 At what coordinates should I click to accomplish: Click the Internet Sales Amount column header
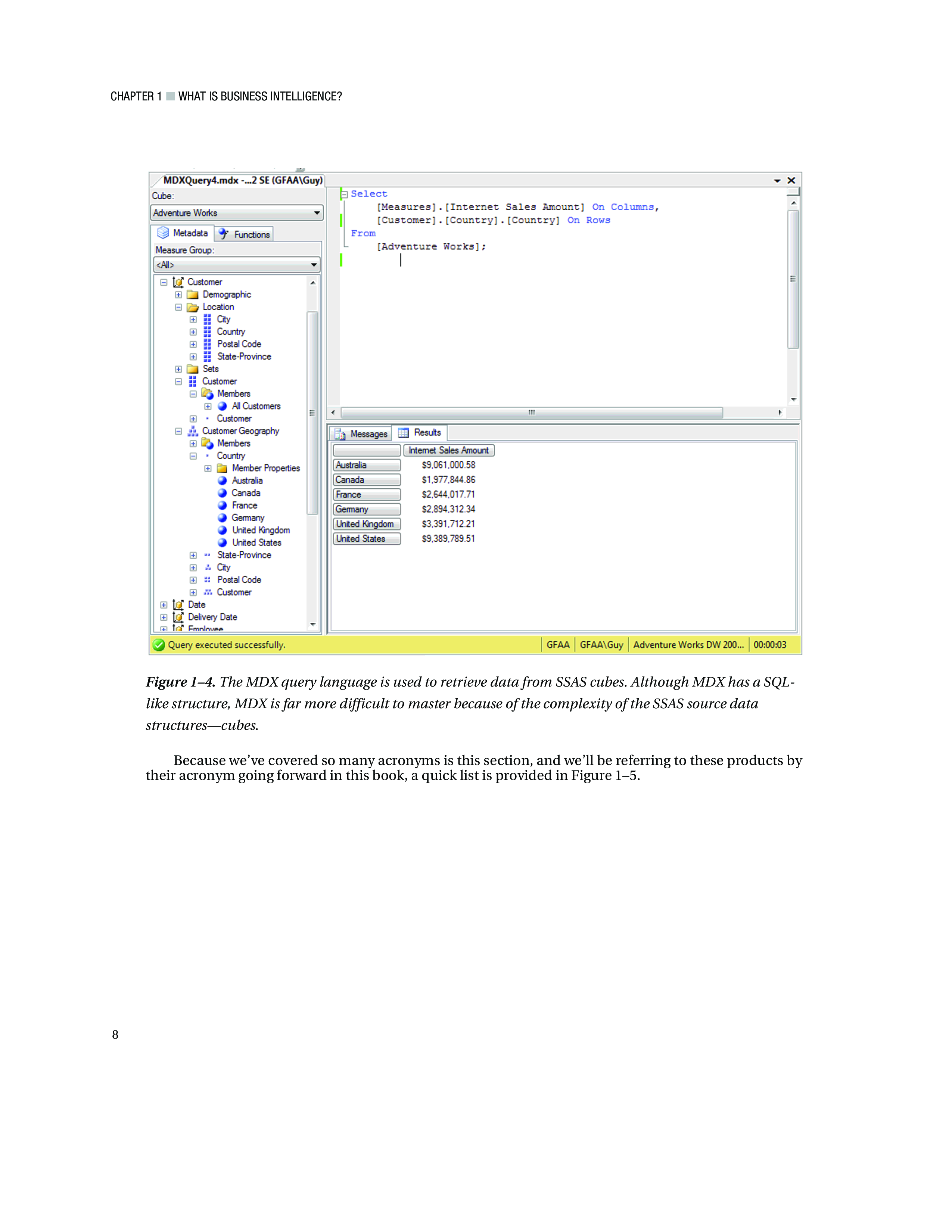pyautogui.click(x=448, y=450)
